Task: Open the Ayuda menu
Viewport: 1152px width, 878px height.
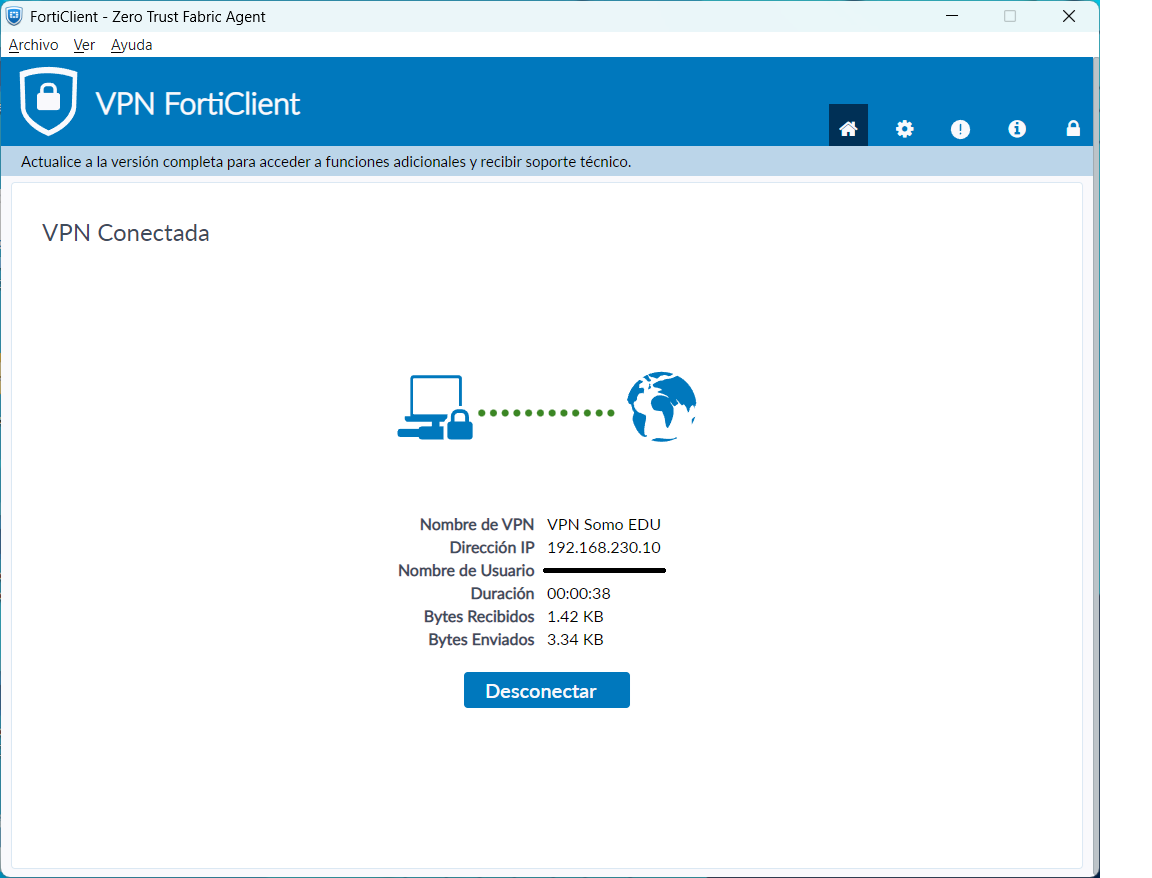Action: 131,45
